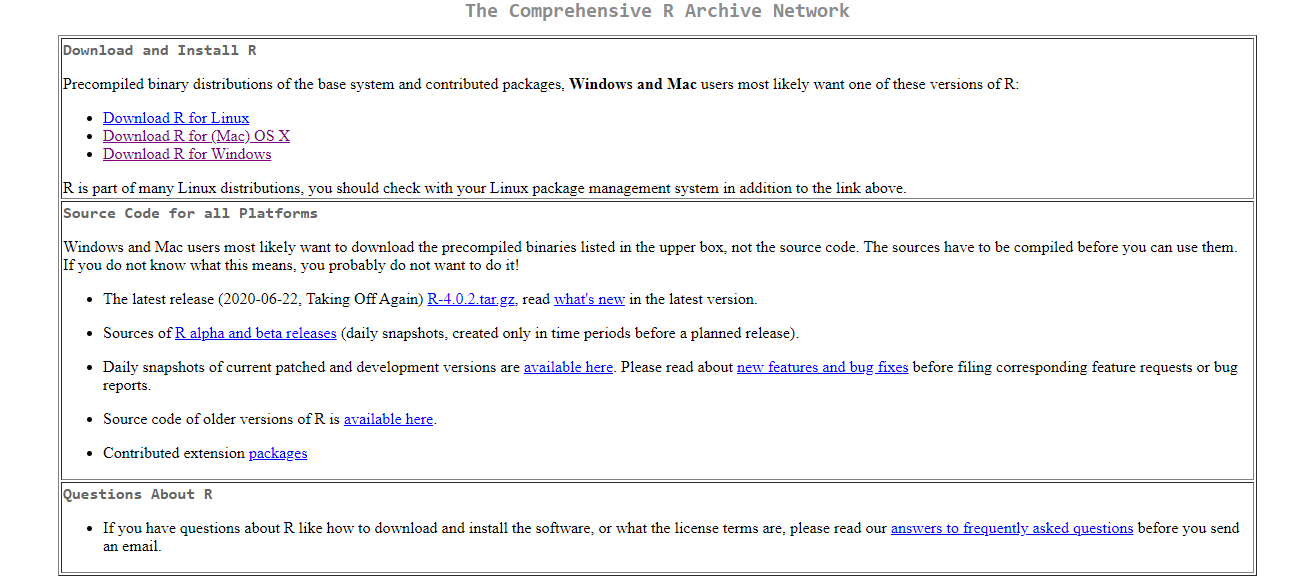
Task: Click bold 'Windows and Mac' text
Action: (x=633, y=84)
